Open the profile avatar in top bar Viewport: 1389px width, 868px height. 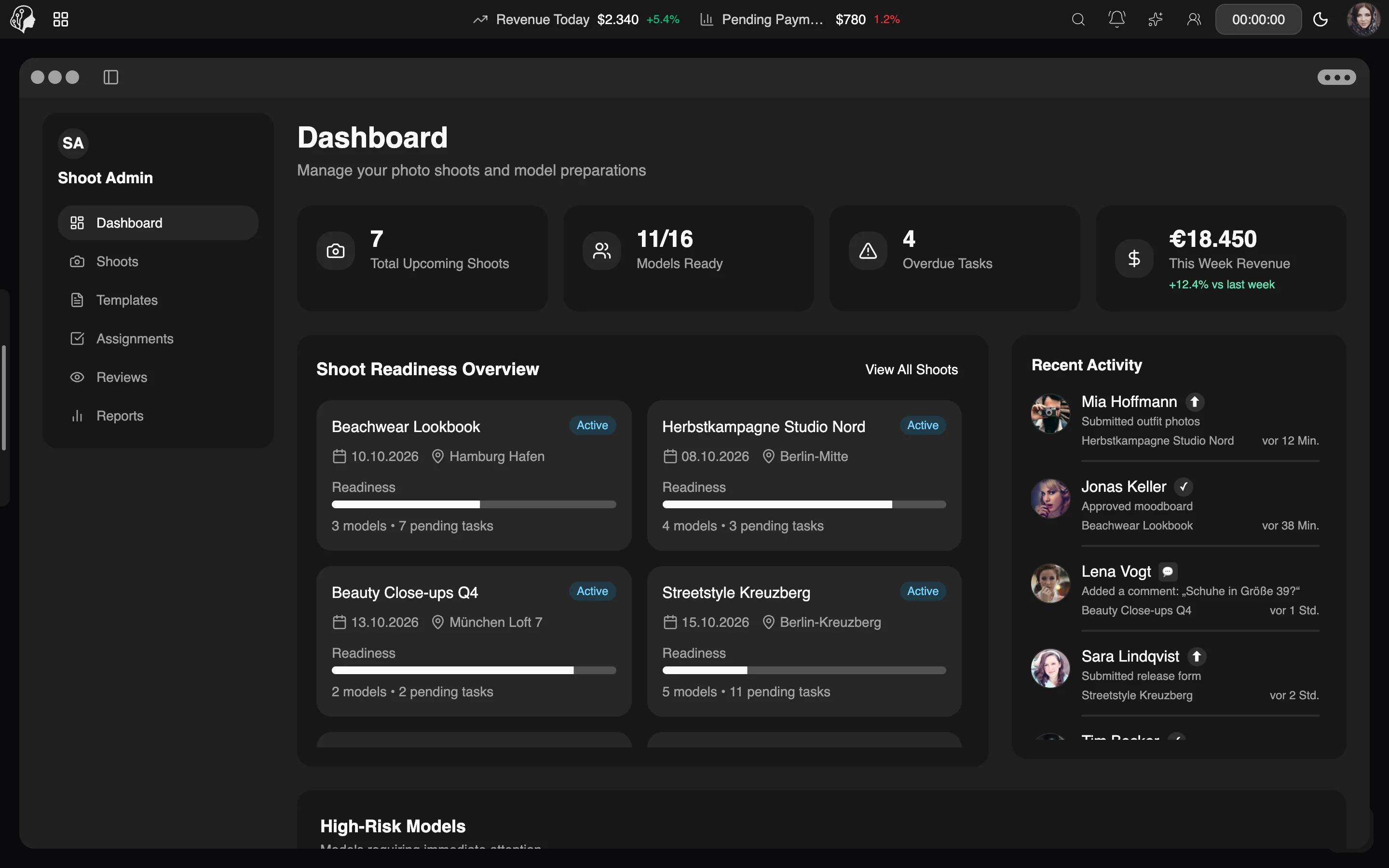click(x=1363, y=19)
